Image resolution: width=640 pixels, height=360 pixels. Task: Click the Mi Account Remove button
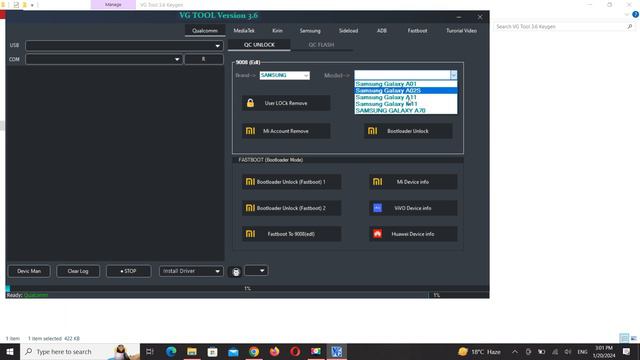click(286, 131)
